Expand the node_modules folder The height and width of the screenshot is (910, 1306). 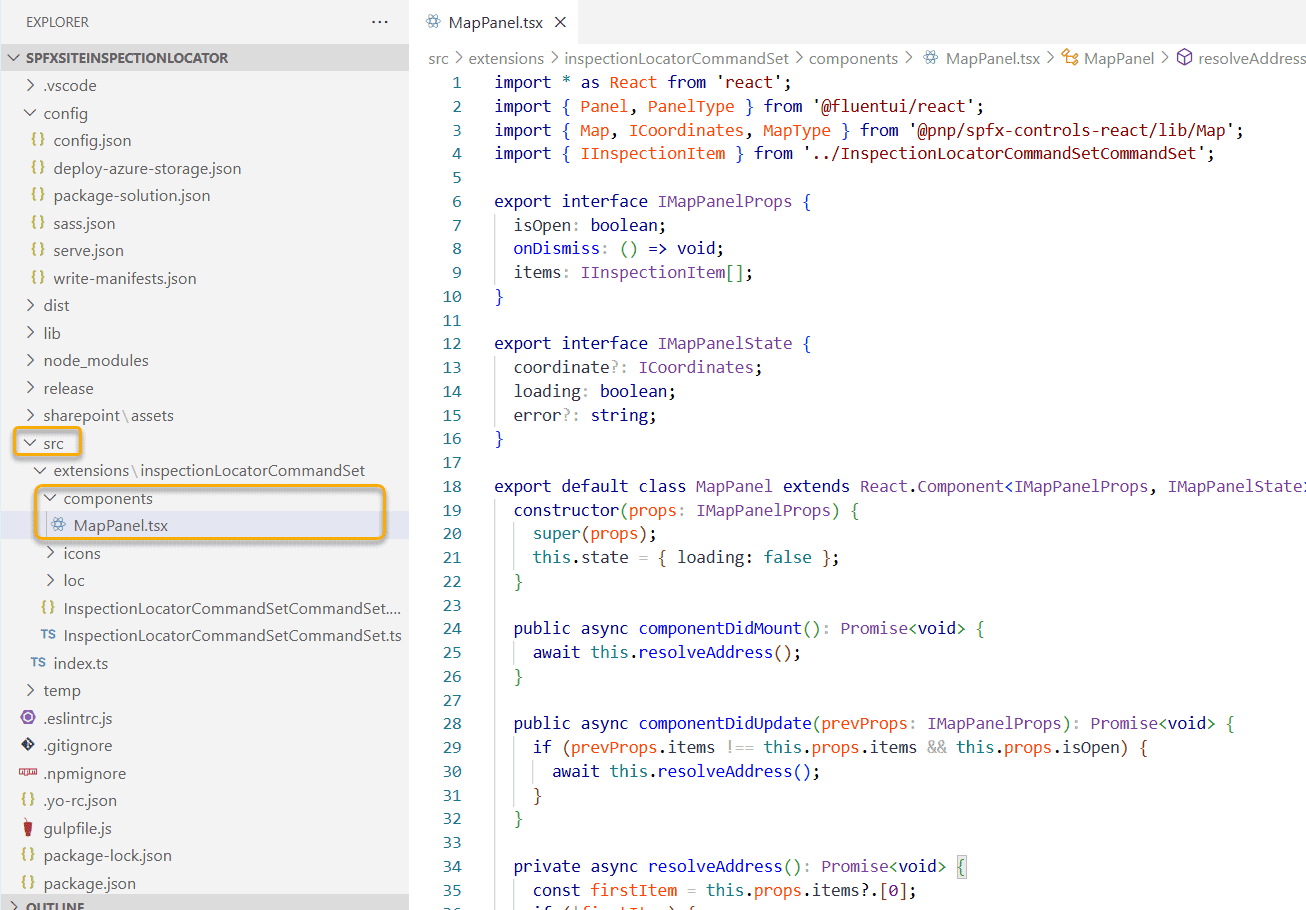tap(30, 360)
